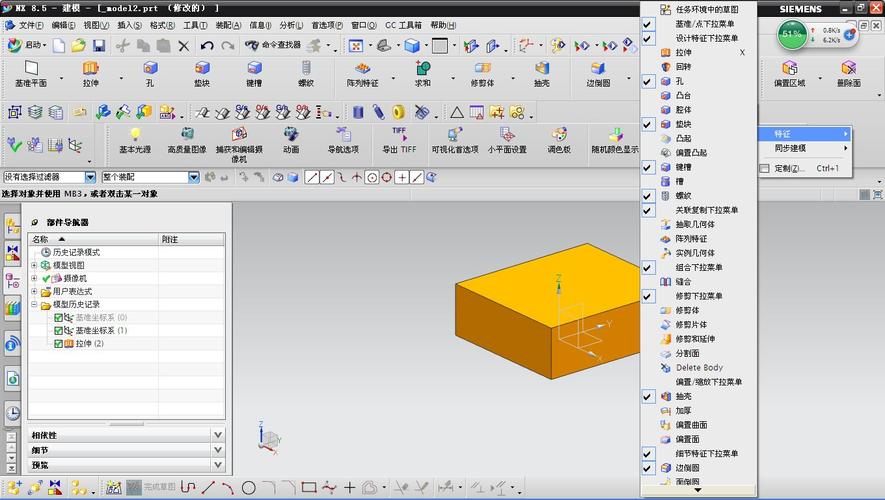Image resolution: width=885 pixels, height=500 pixels.
Task: Expand the 模型视图 tree node
Action: pos(34,265)
